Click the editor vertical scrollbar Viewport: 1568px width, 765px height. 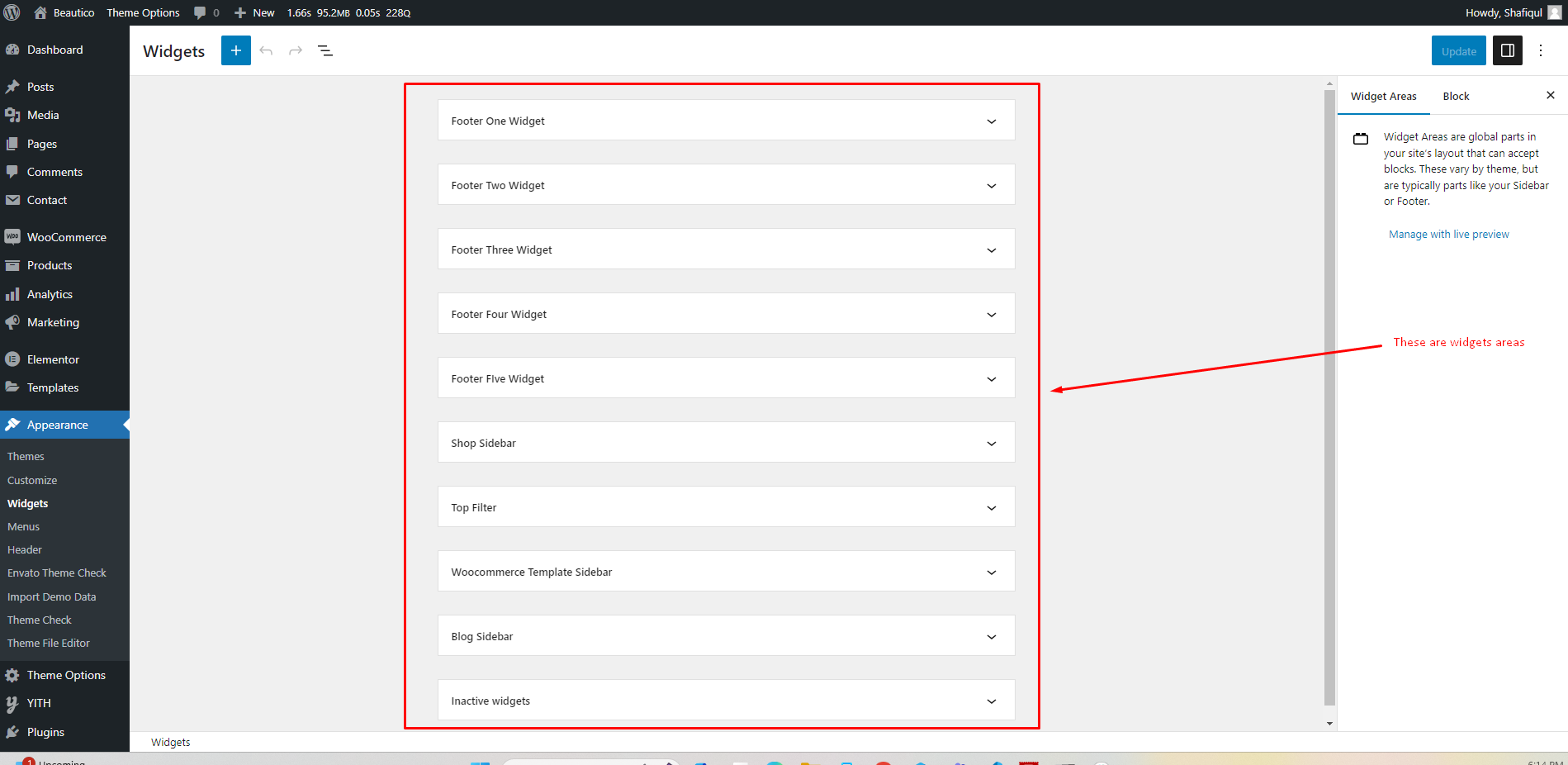(x=1329, y=397)
